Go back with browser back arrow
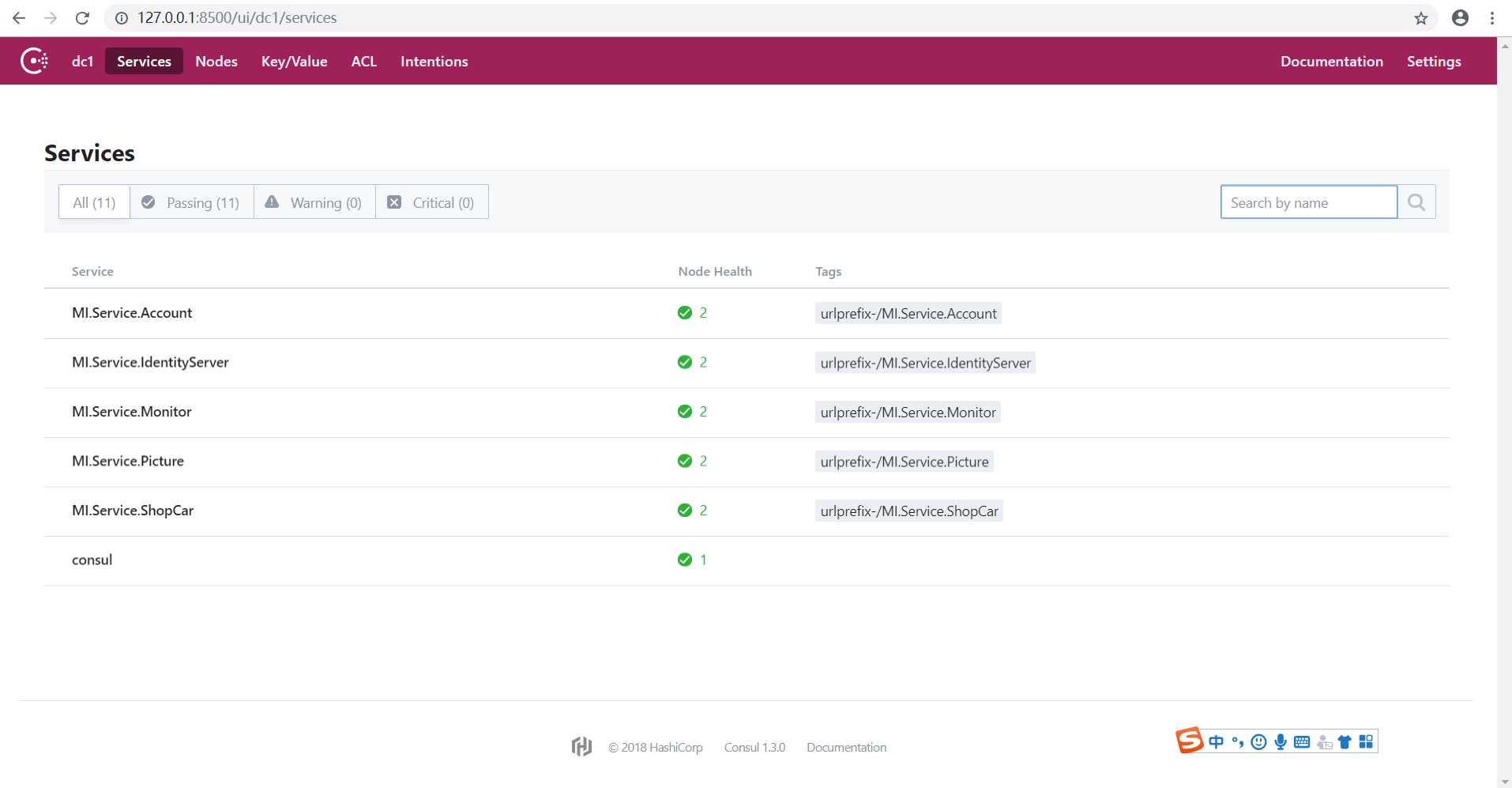 pyautogui.click(x=19, y=17)
